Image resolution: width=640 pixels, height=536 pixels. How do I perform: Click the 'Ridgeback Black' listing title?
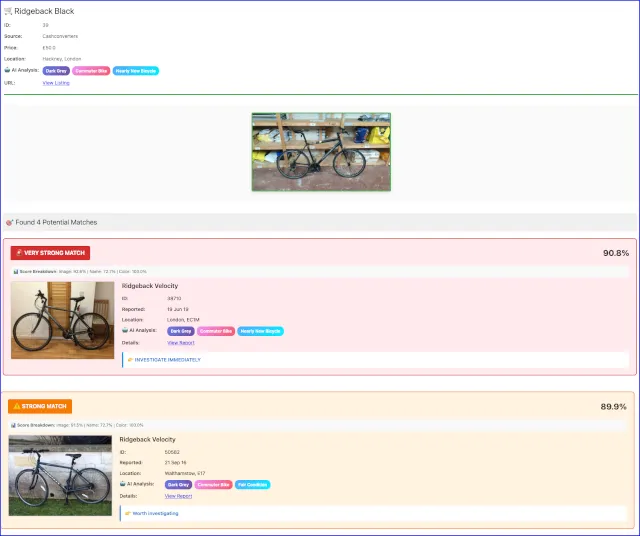[44, 11]
